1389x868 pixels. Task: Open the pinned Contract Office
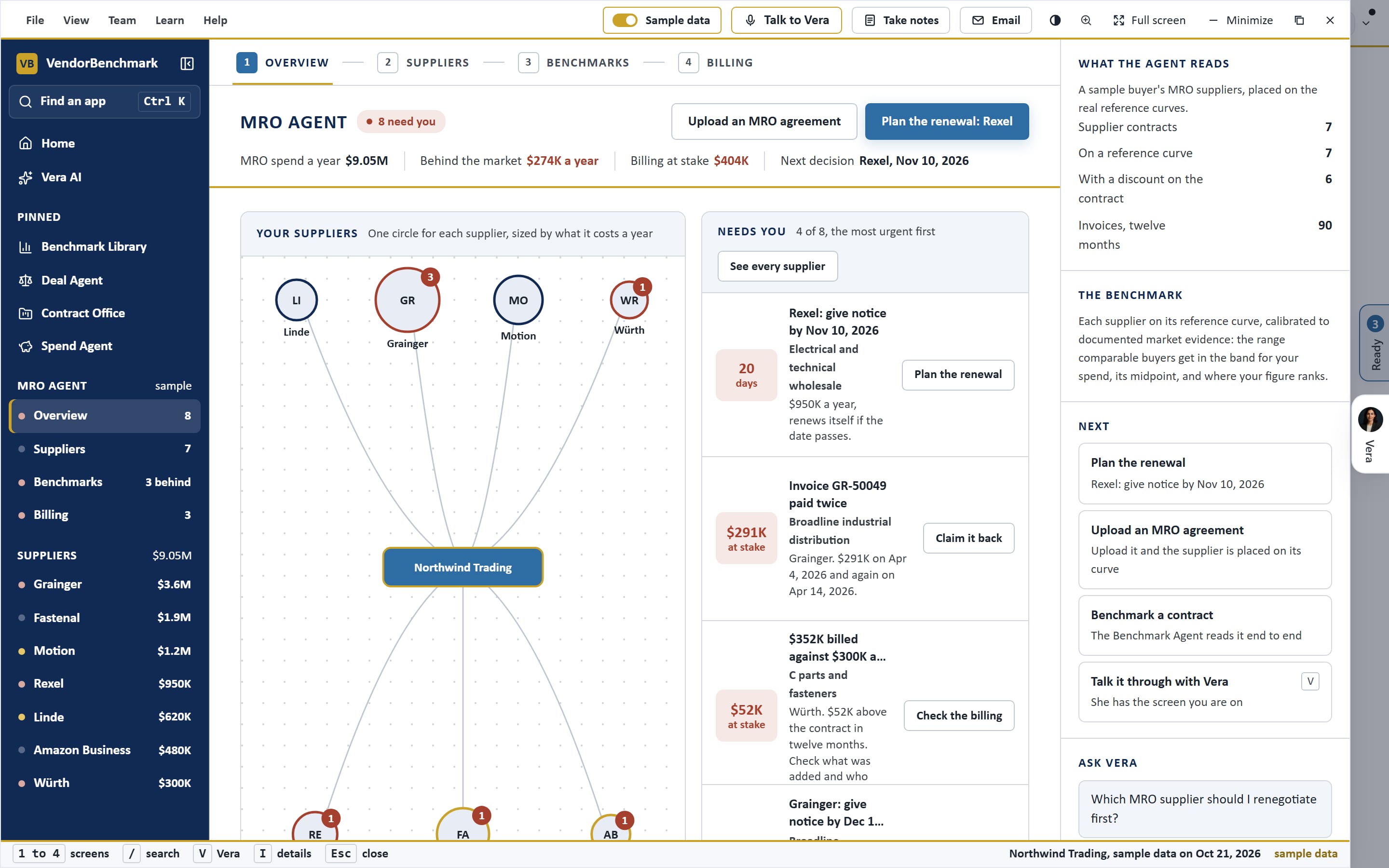coord(105,313)
